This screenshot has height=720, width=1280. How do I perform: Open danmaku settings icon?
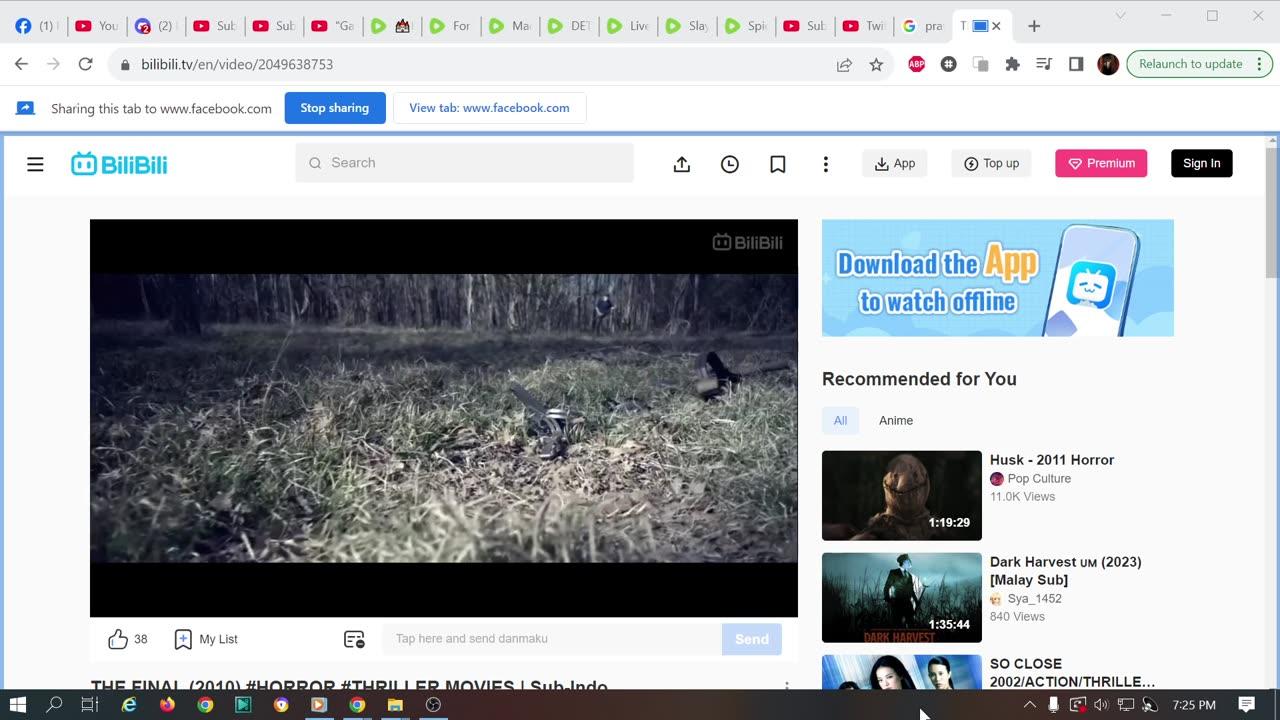coord(354,639)
